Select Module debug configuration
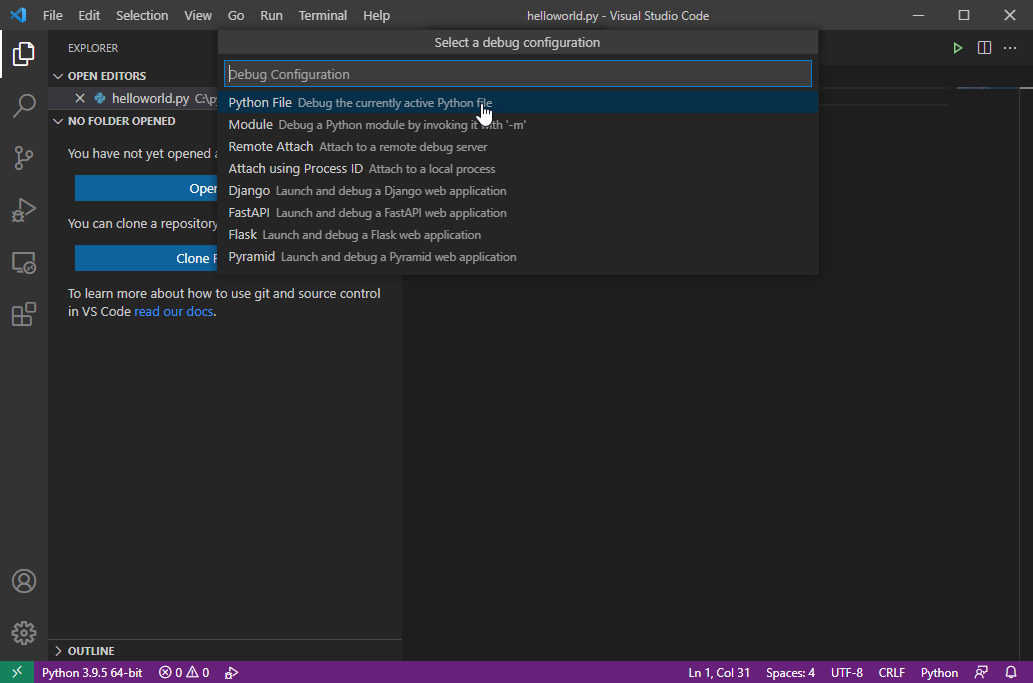The height and width of the screenshot is (683, 1033). (518, 124)
